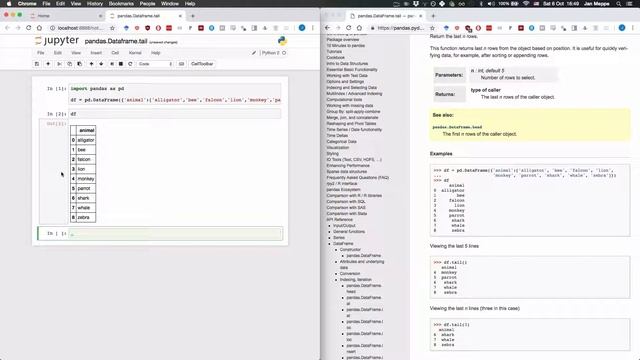Open Chrome menu in the left browser window
This screenshot has width=640, height=360.
(313, 28)
